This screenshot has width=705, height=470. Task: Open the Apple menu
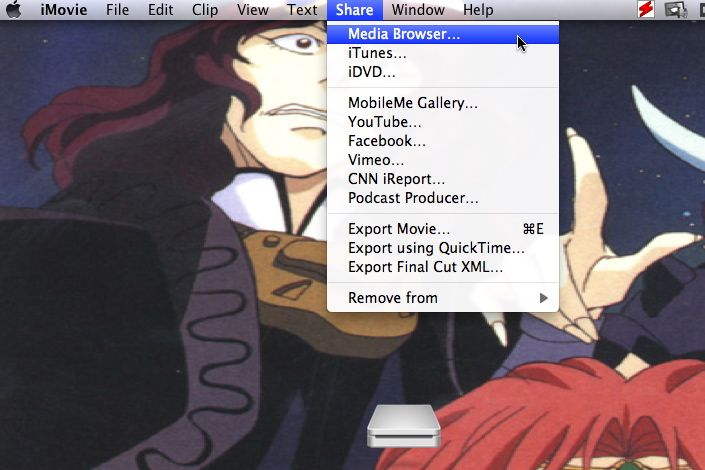point(13,9)
